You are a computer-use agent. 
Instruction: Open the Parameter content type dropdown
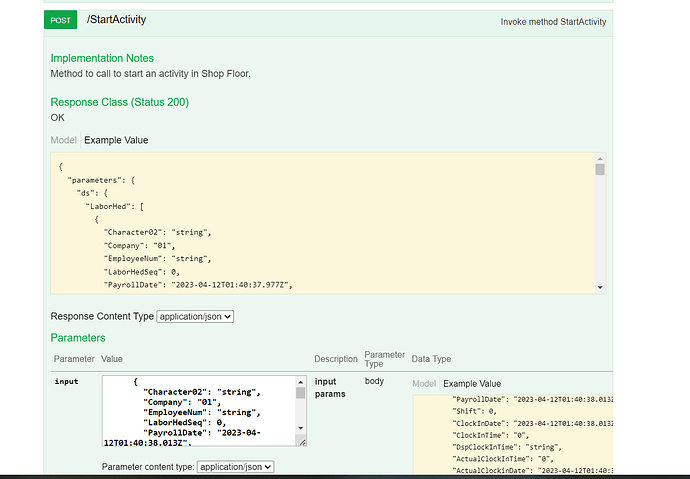coord(235,466)
